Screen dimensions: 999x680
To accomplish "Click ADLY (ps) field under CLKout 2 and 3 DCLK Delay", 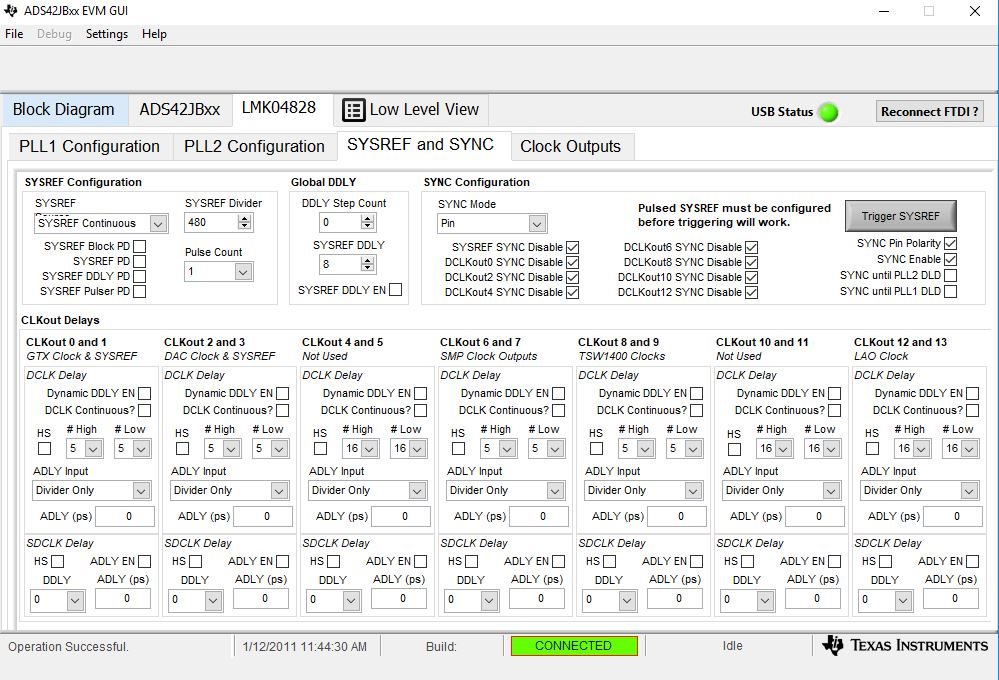I will 262,516.
